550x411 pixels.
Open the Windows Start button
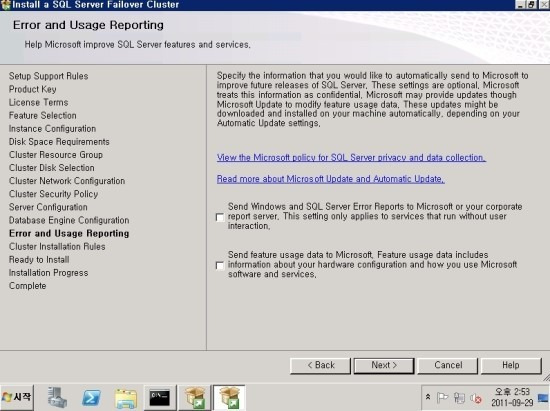coord(17,397)
